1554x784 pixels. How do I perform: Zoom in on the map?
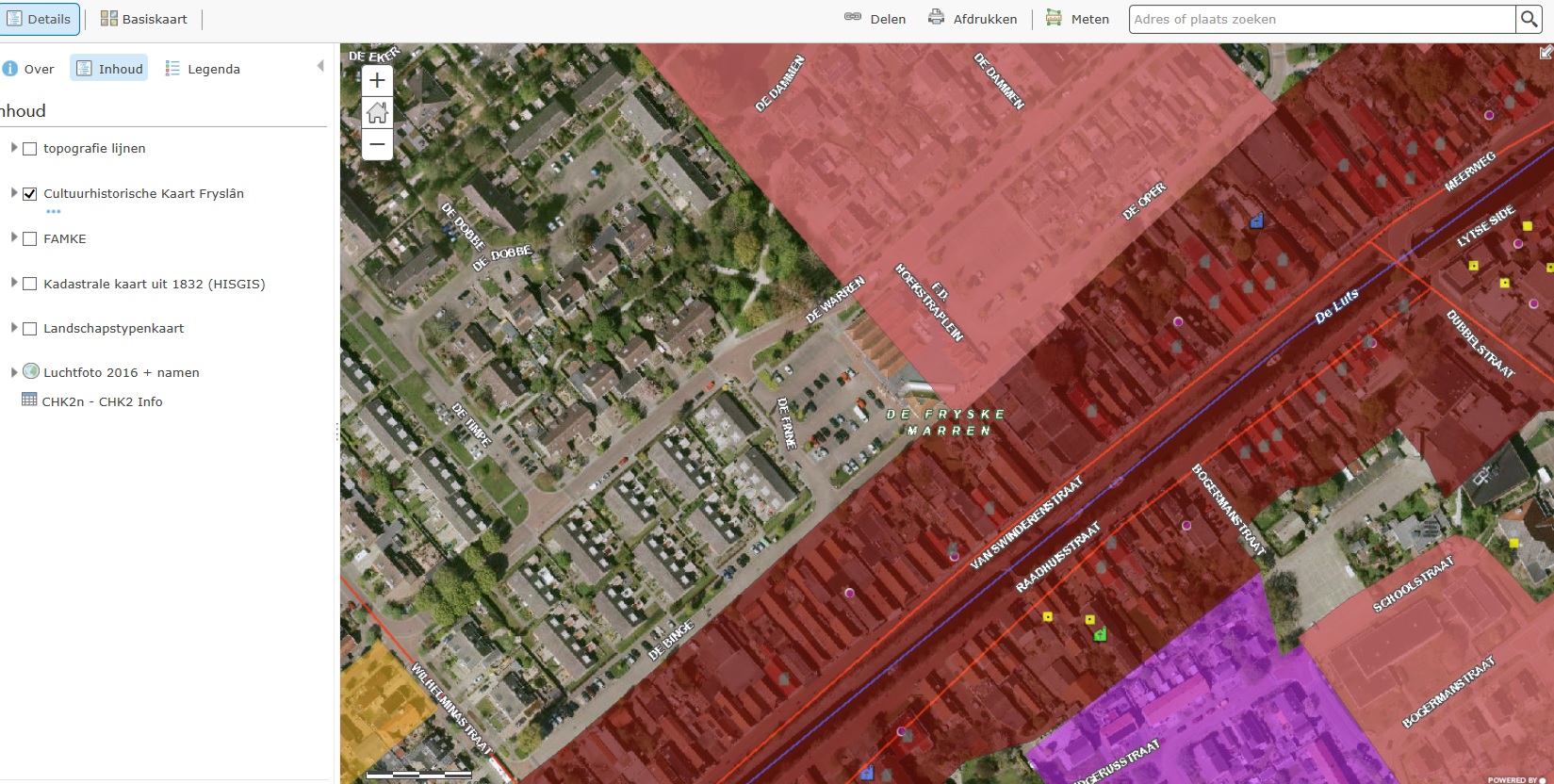coord(377,81)
